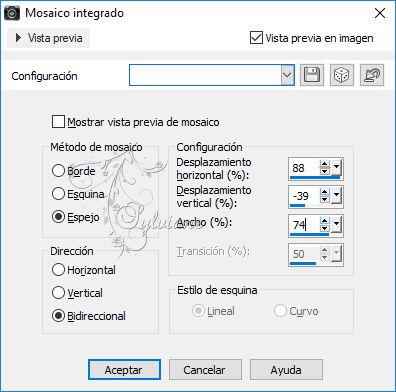Screen dimensions: 396x392
Task: Click the randomize parameters dice icon
Action: pyautogui.click(x=342, y=75)
